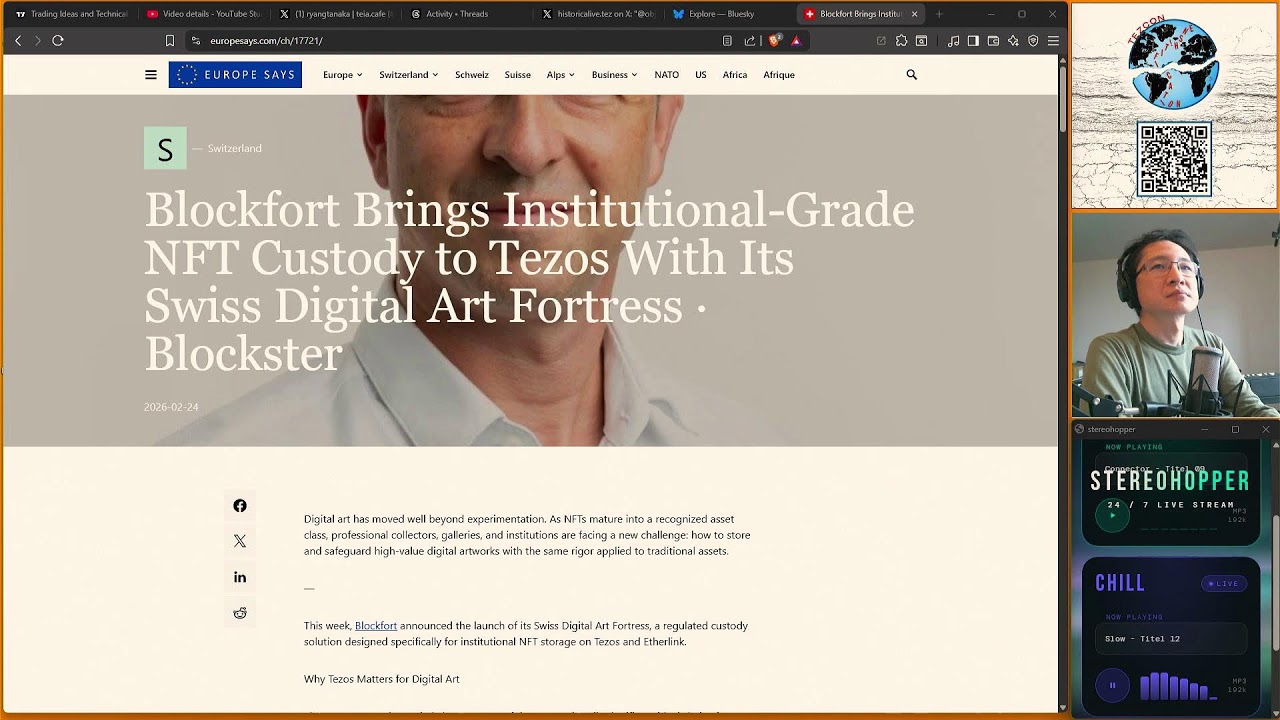The height and width of the screenshot is (720, 1280).
Task: Click the Switzerland category link
Action: [x=234, y=148]
